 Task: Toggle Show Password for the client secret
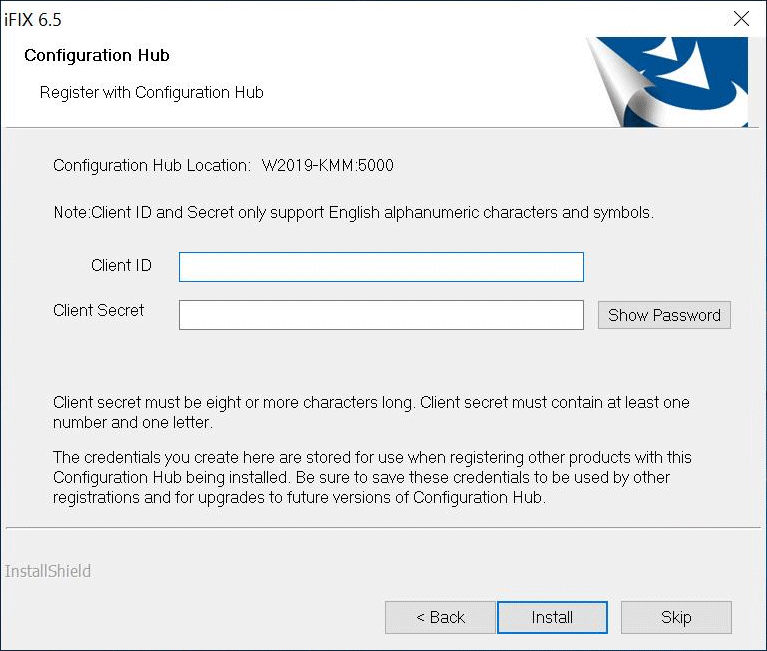point(664,315)
